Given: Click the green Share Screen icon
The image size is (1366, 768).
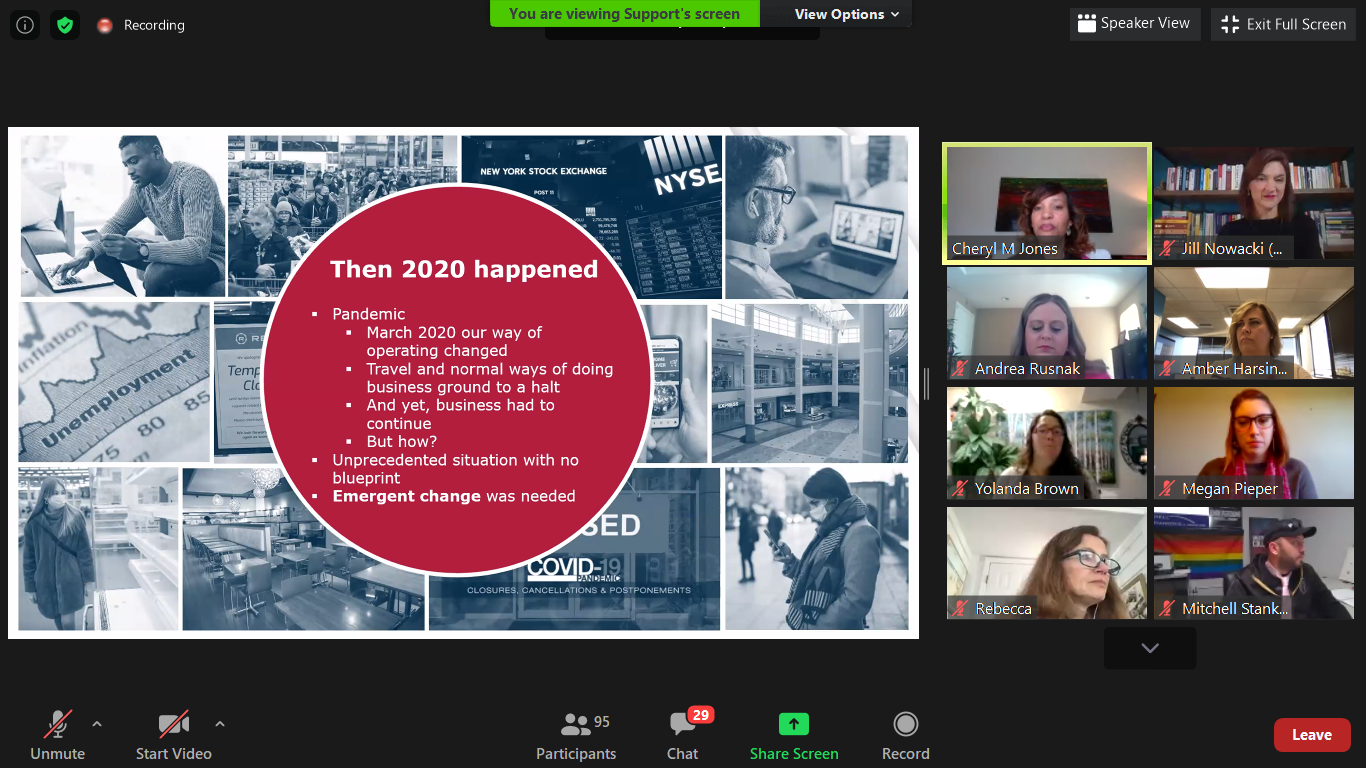Looking at the screenshot, I should click(794, 724).
